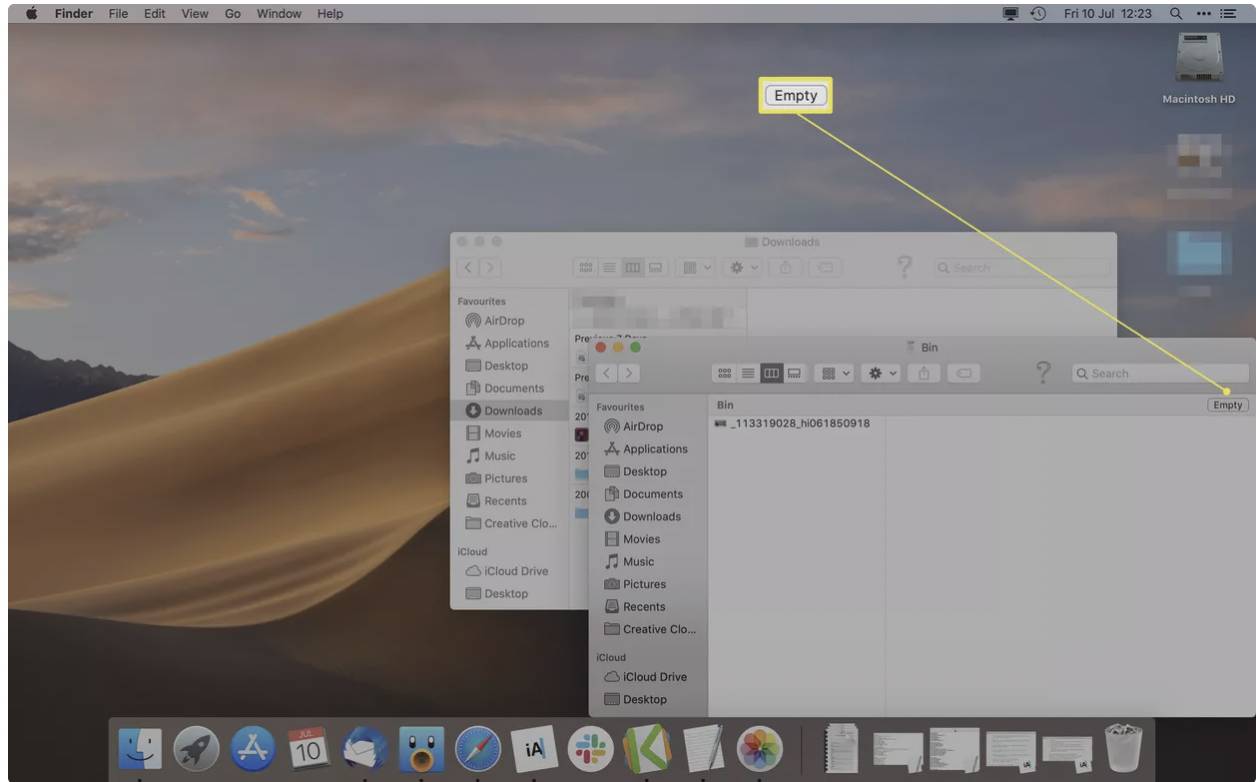1256x782 pixels.
Task: Open the Action gear dropdown in Bin window
Action: (x=885, y=373)
